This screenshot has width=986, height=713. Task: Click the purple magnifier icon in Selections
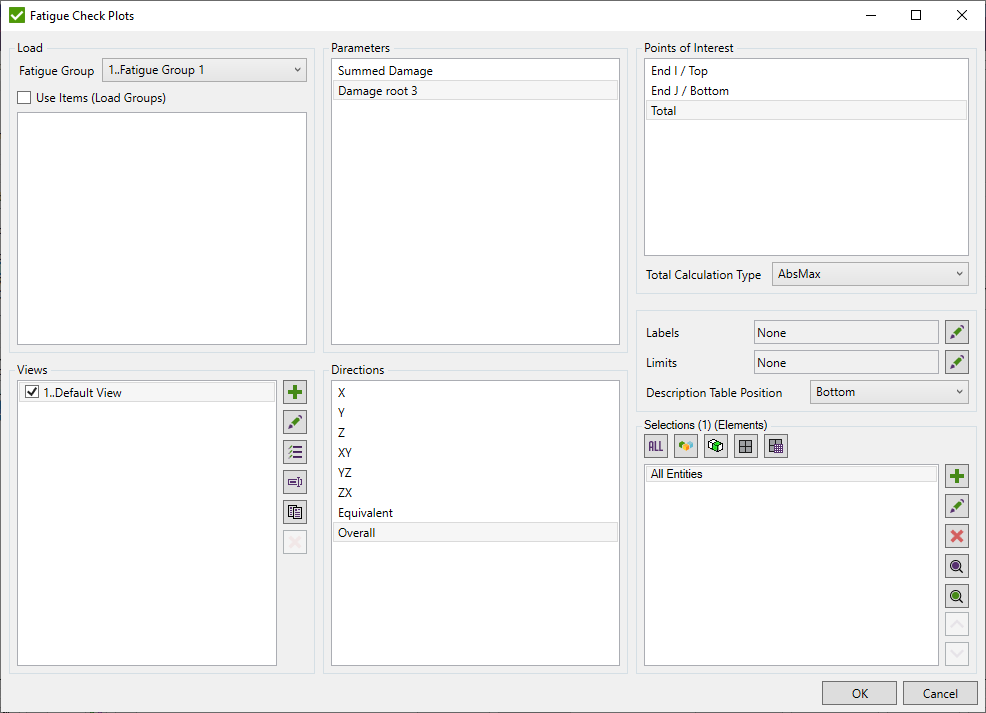tap(957, 566)
